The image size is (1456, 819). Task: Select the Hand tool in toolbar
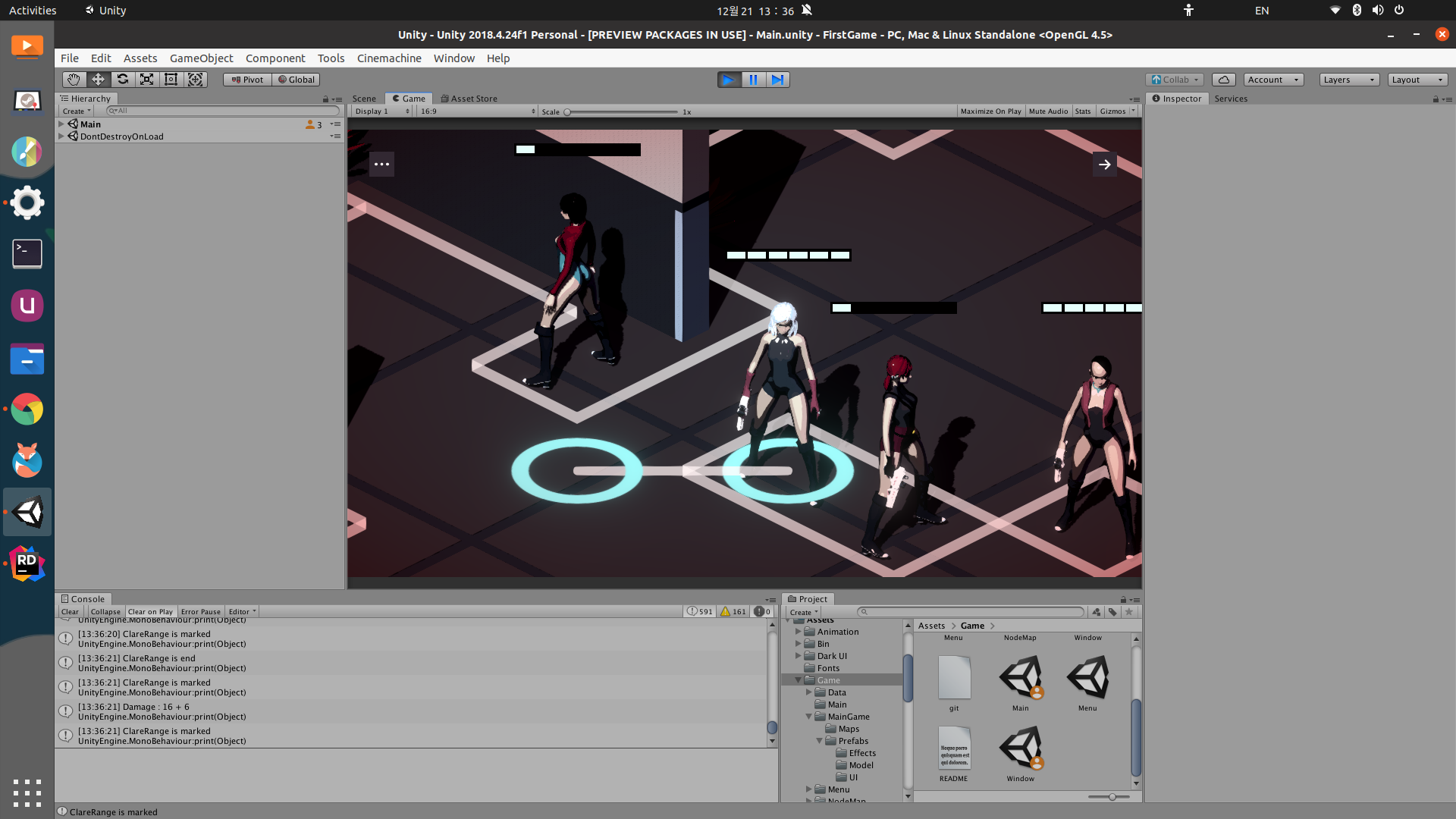[74, 80]
